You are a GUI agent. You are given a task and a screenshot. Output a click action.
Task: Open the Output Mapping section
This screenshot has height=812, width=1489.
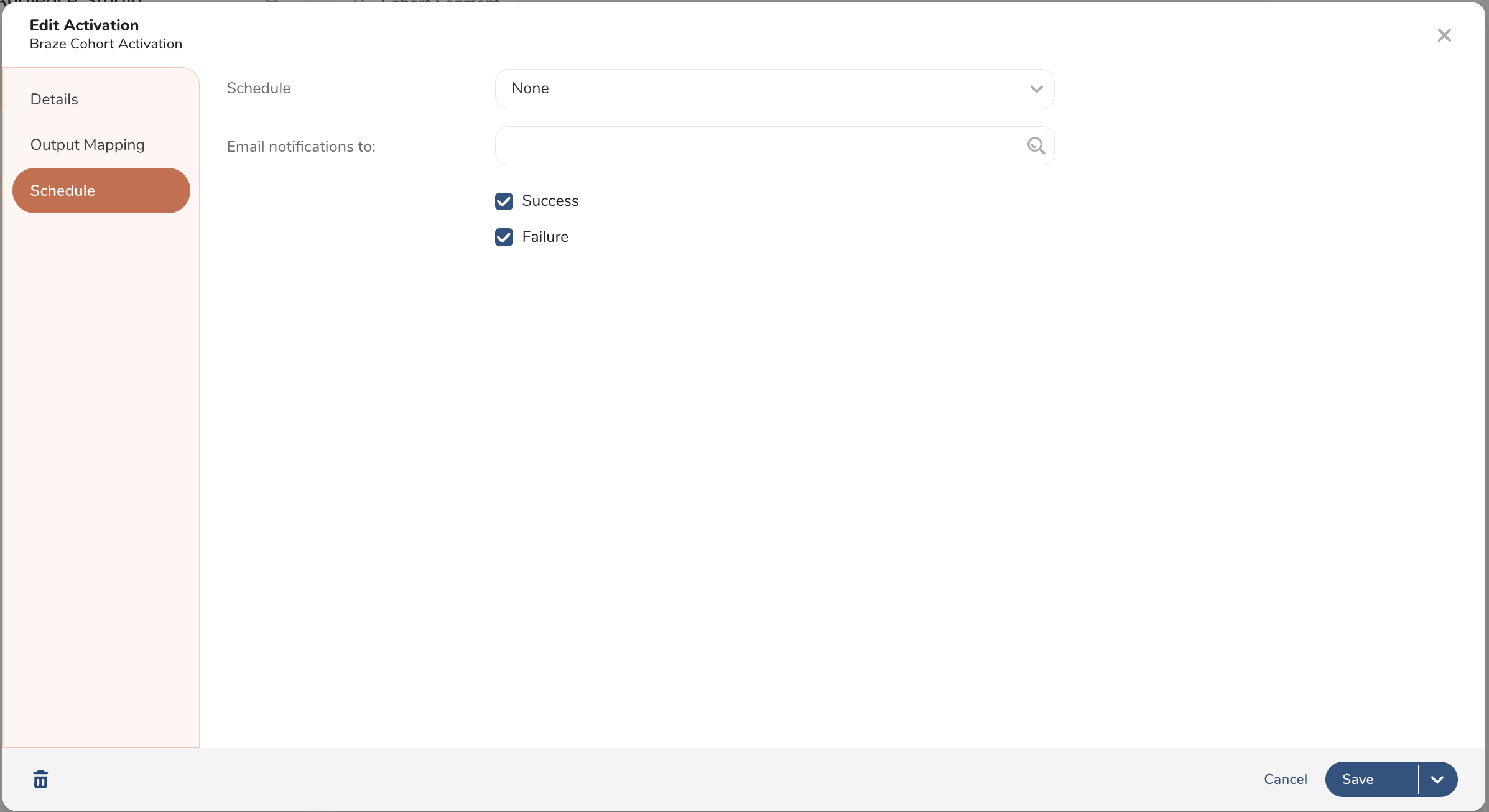coord(87,144)
